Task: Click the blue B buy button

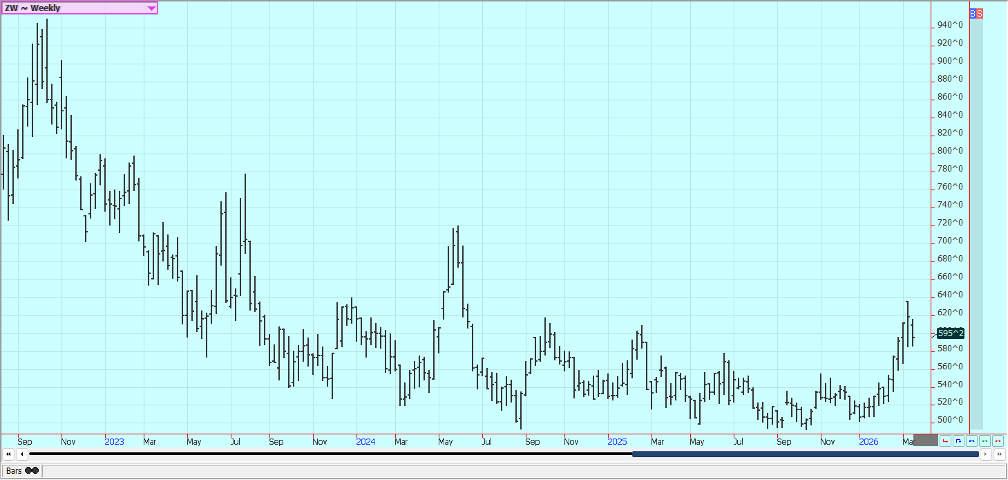Action: [x=974, y=14]
